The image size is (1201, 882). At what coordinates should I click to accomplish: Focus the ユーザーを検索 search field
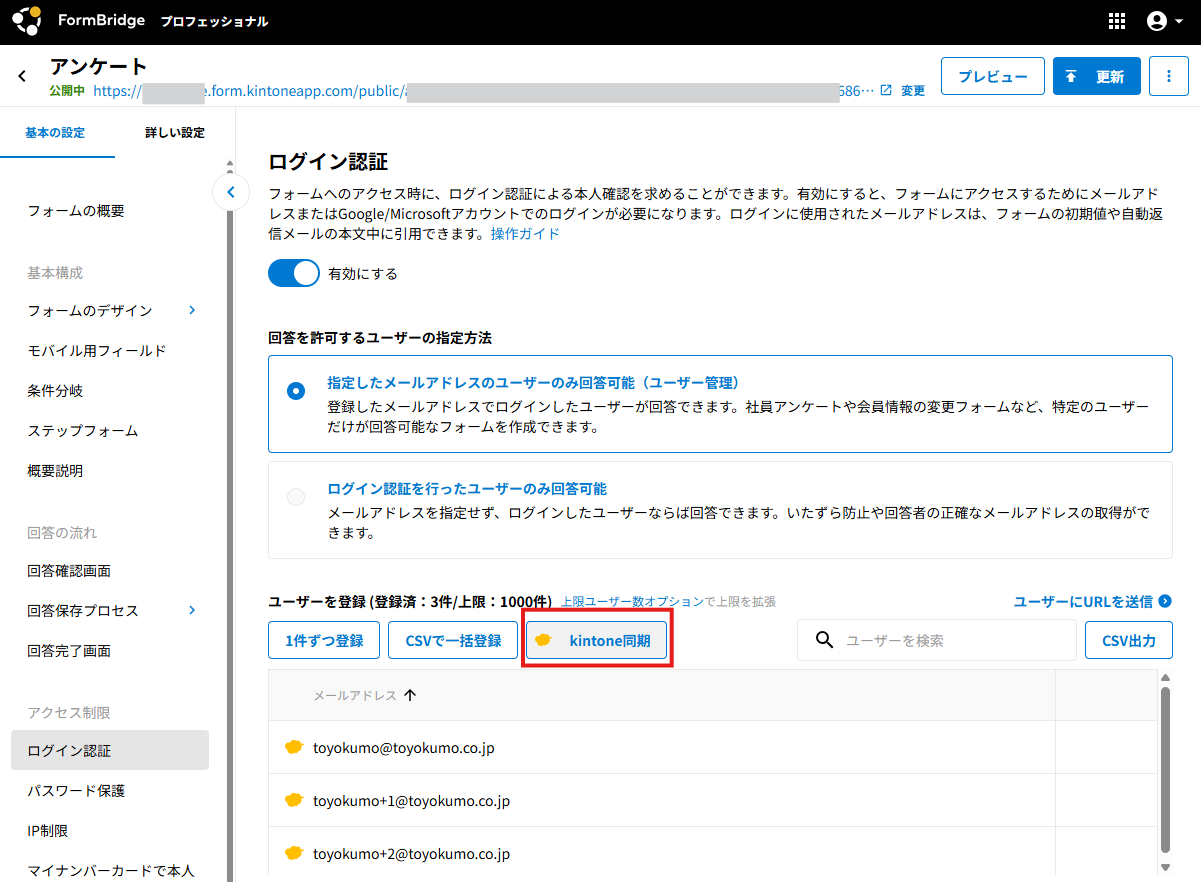point(950,640)
